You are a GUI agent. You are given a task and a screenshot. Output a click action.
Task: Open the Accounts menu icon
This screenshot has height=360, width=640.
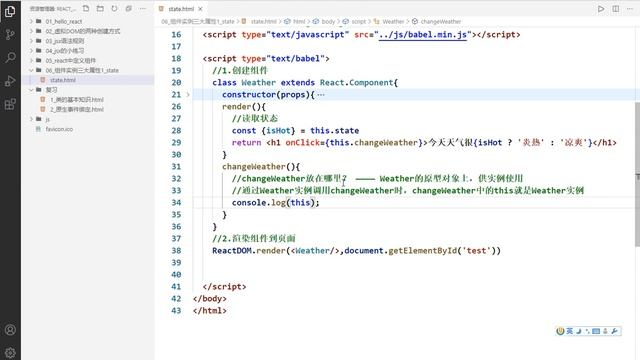pos(10,330)
